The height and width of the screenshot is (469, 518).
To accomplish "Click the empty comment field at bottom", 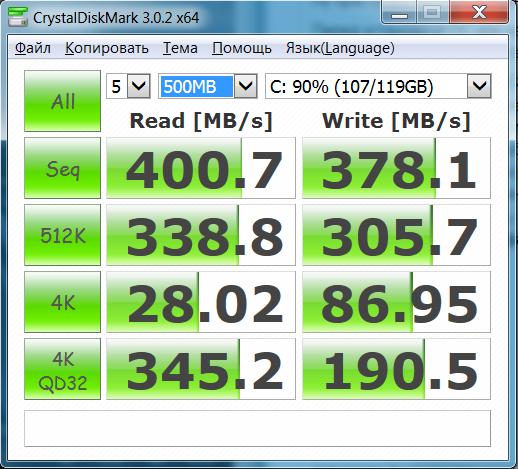I will [257, 429].
